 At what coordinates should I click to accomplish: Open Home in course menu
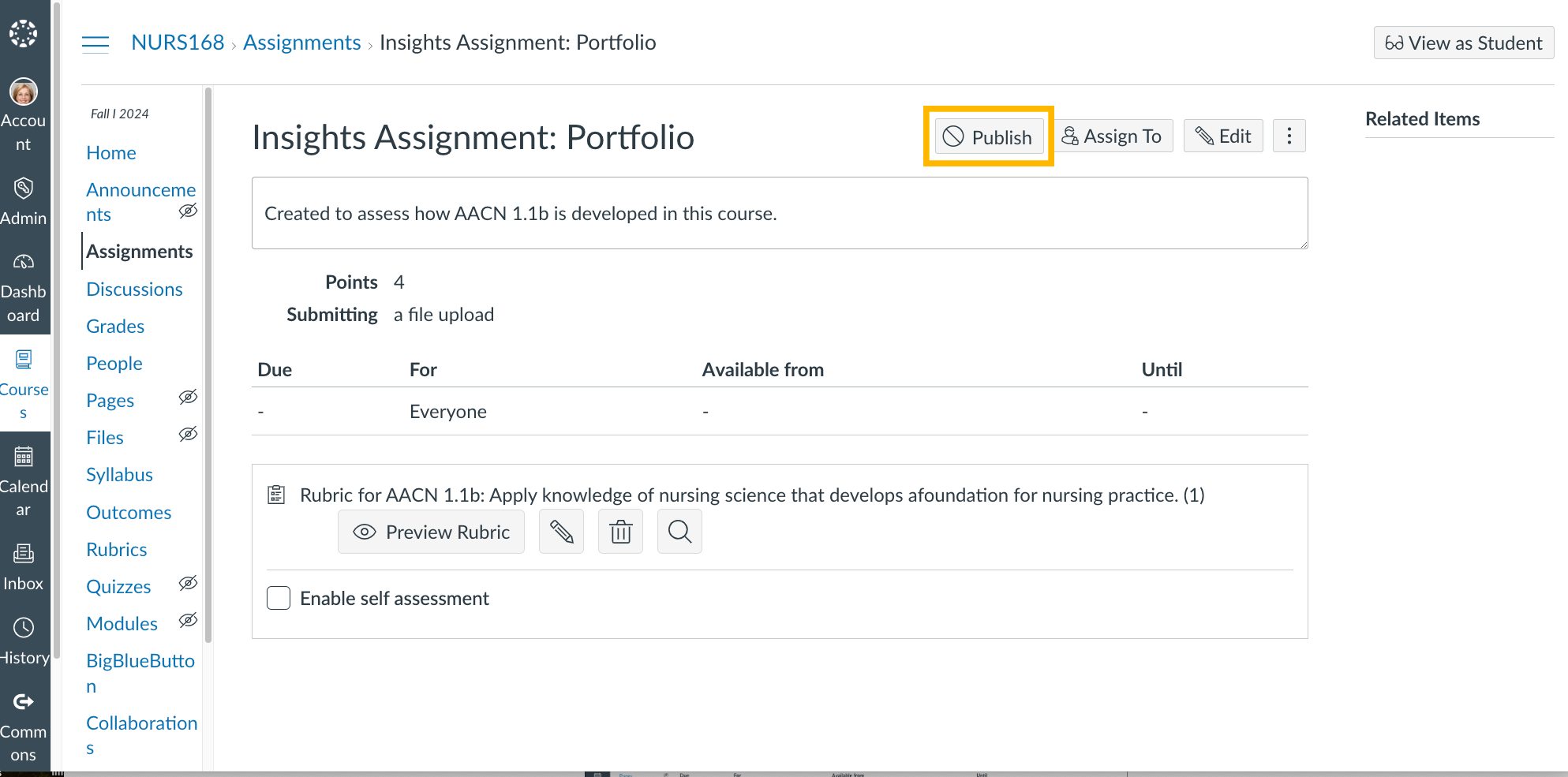[111, 153]
